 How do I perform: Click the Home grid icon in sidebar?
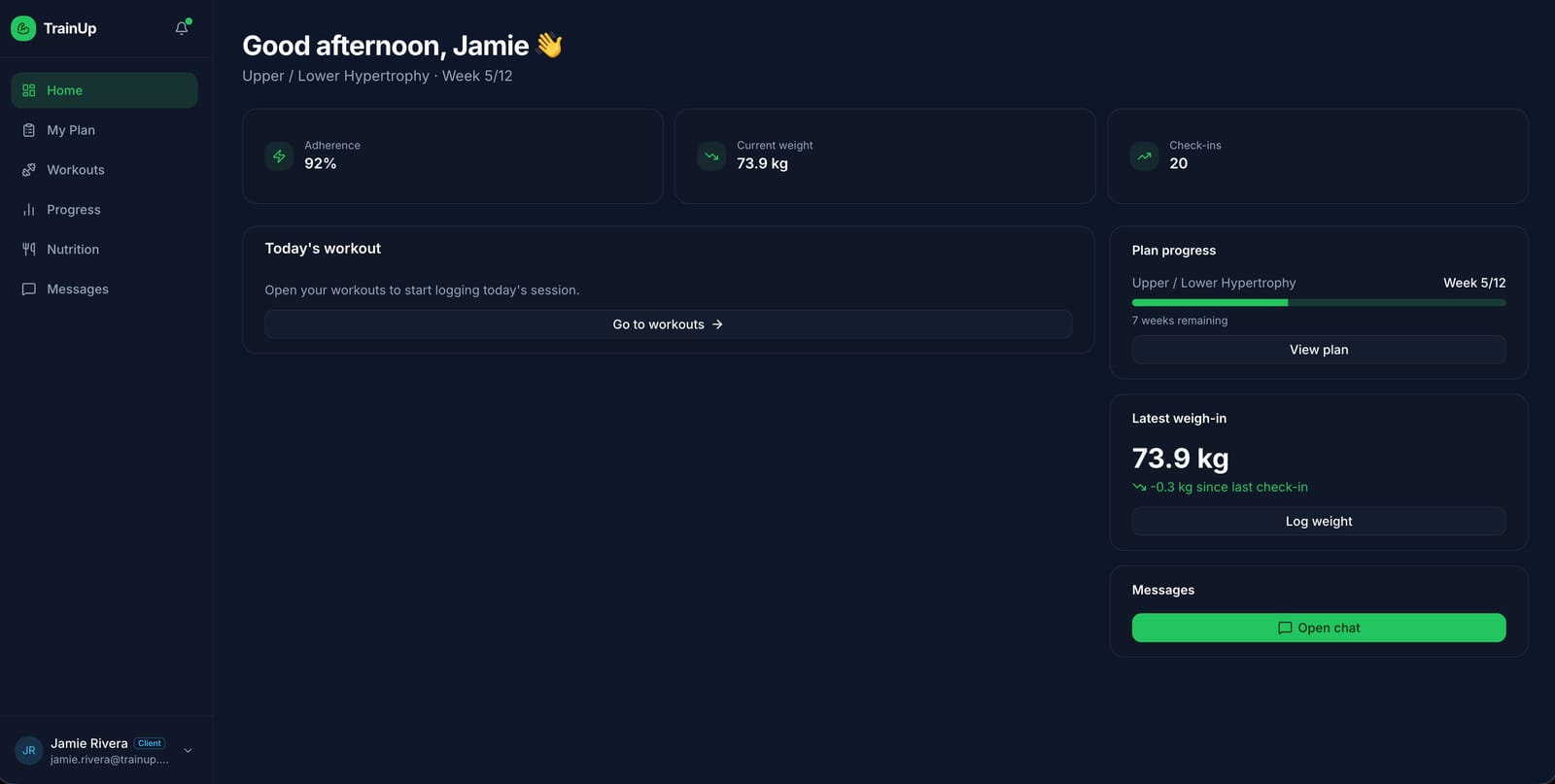tap(29, 90)
